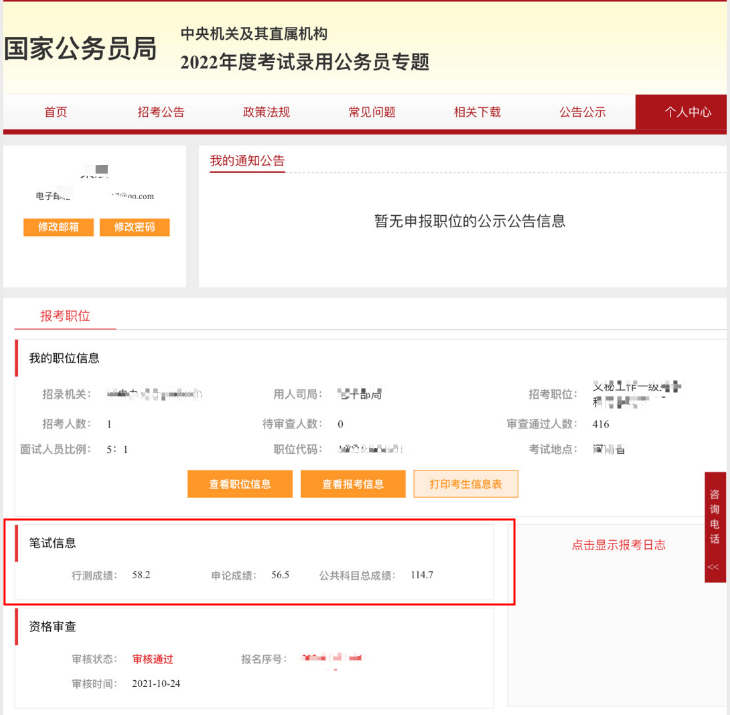Click the 招考人数 value 1
This screenshot has height=715, width=730.
point(109,424)
